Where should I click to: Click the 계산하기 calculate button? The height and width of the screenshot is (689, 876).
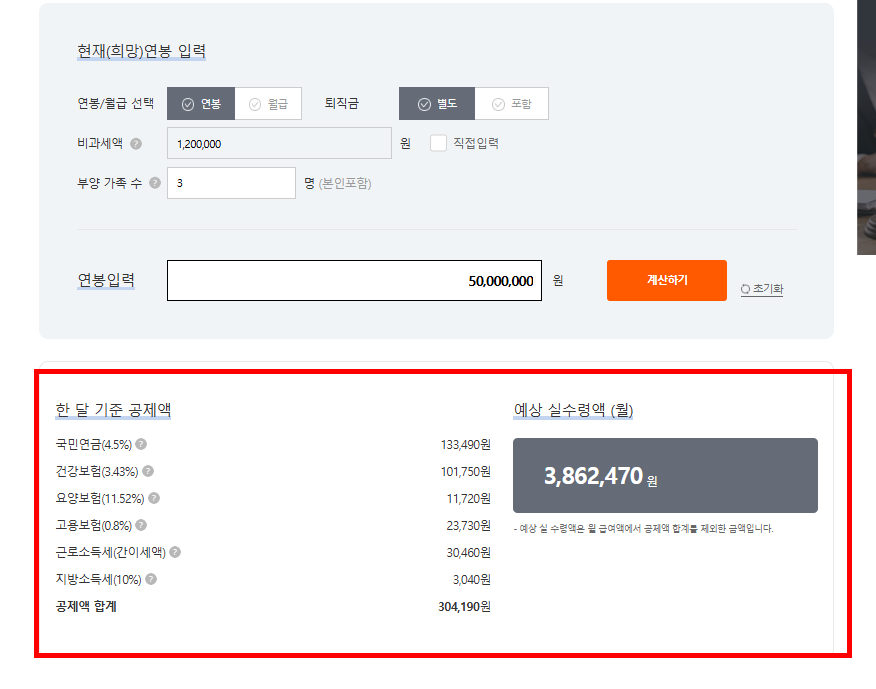point(666,280)
